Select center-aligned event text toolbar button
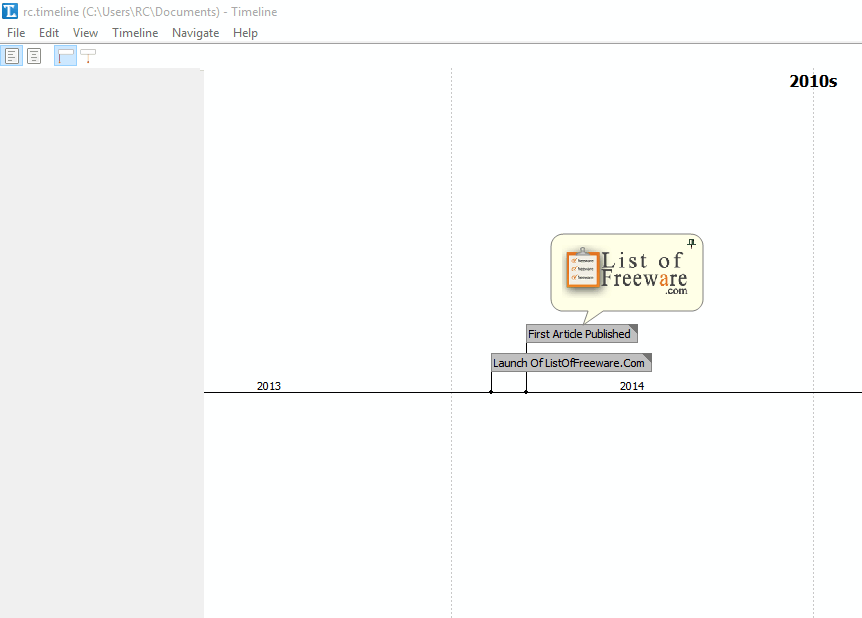Screen dimensions: 862x618 (x=34, y=56)
